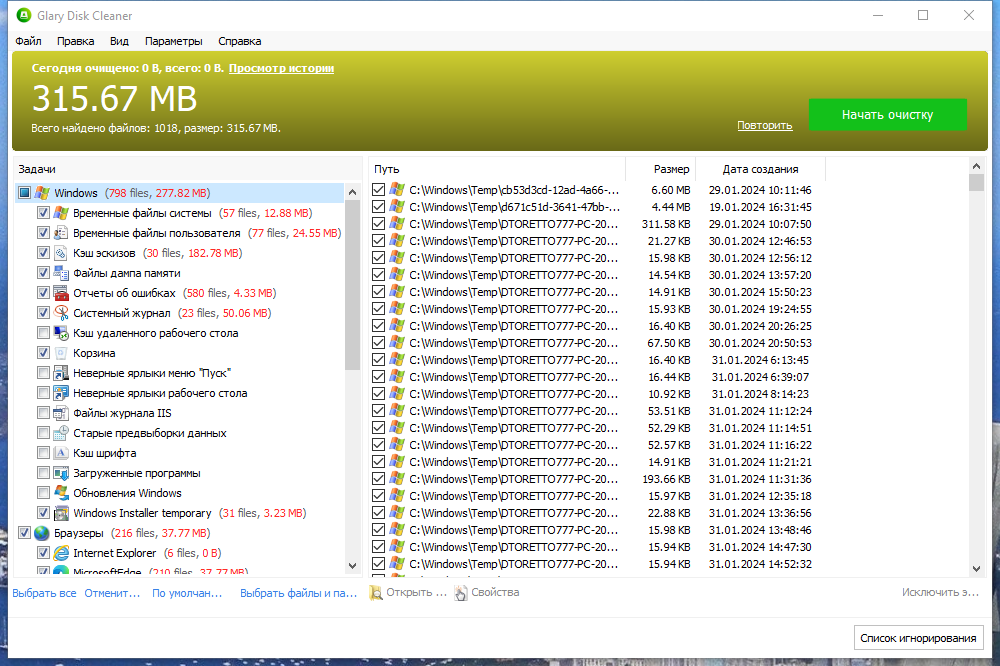Viewport: 1000px width, 666px height.
Task: Sort by the Путь column header
Action: tap(497, 169)
